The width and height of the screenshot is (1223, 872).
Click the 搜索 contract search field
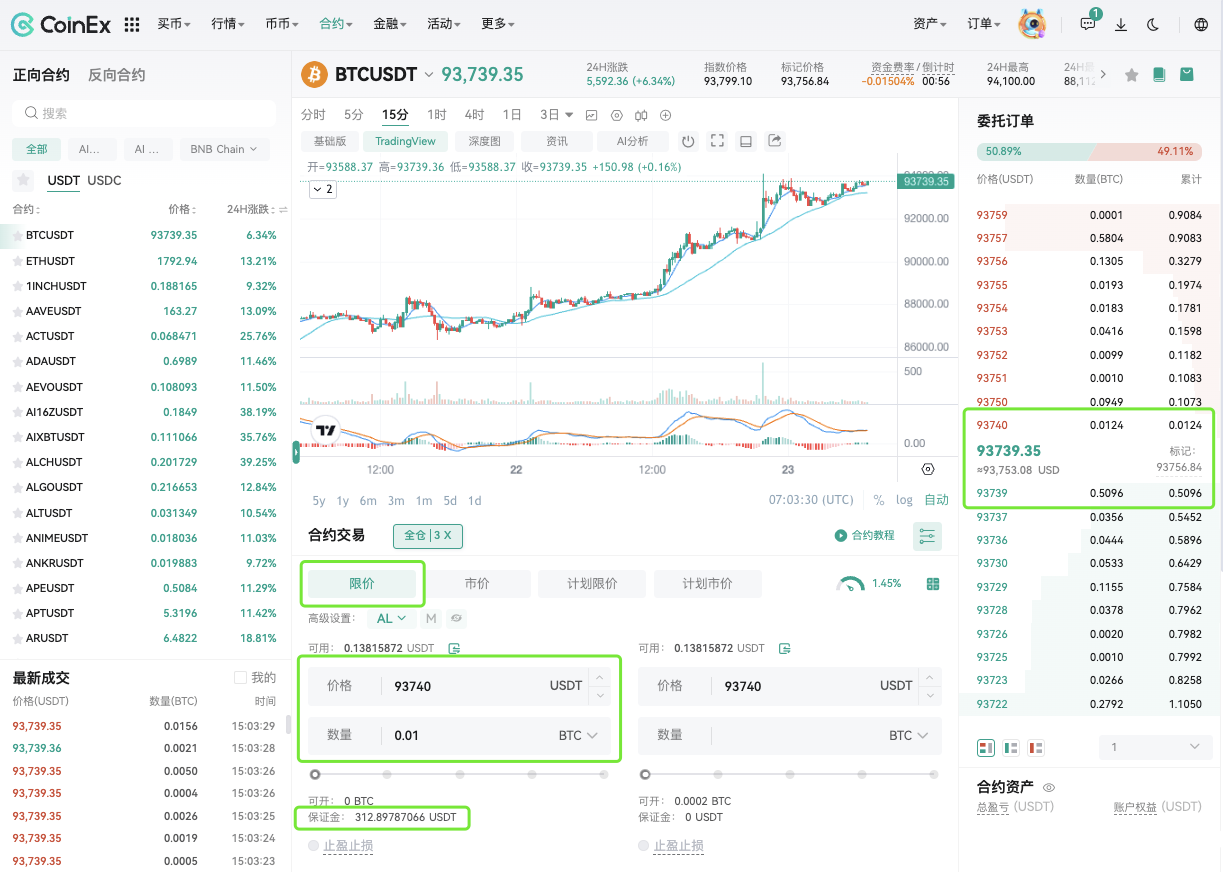144,113
